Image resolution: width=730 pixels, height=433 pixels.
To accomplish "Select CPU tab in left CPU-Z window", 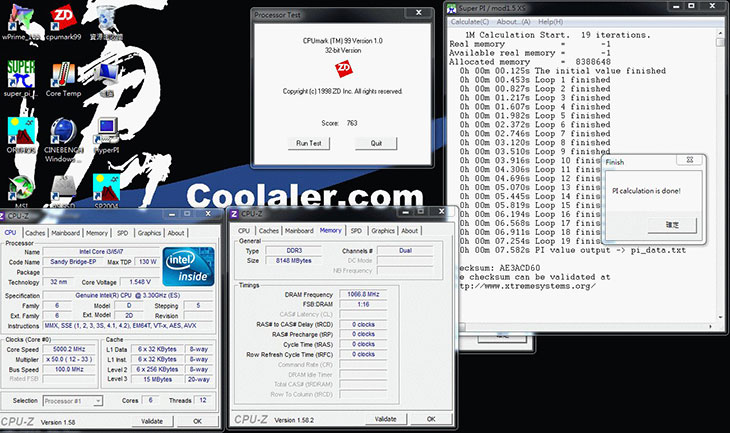I will pyautogui.click(x=10, y=233).
